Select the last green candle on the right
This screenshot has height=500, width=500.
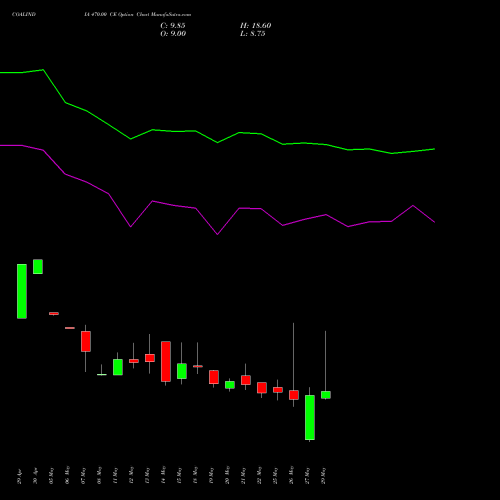point(326,395)
